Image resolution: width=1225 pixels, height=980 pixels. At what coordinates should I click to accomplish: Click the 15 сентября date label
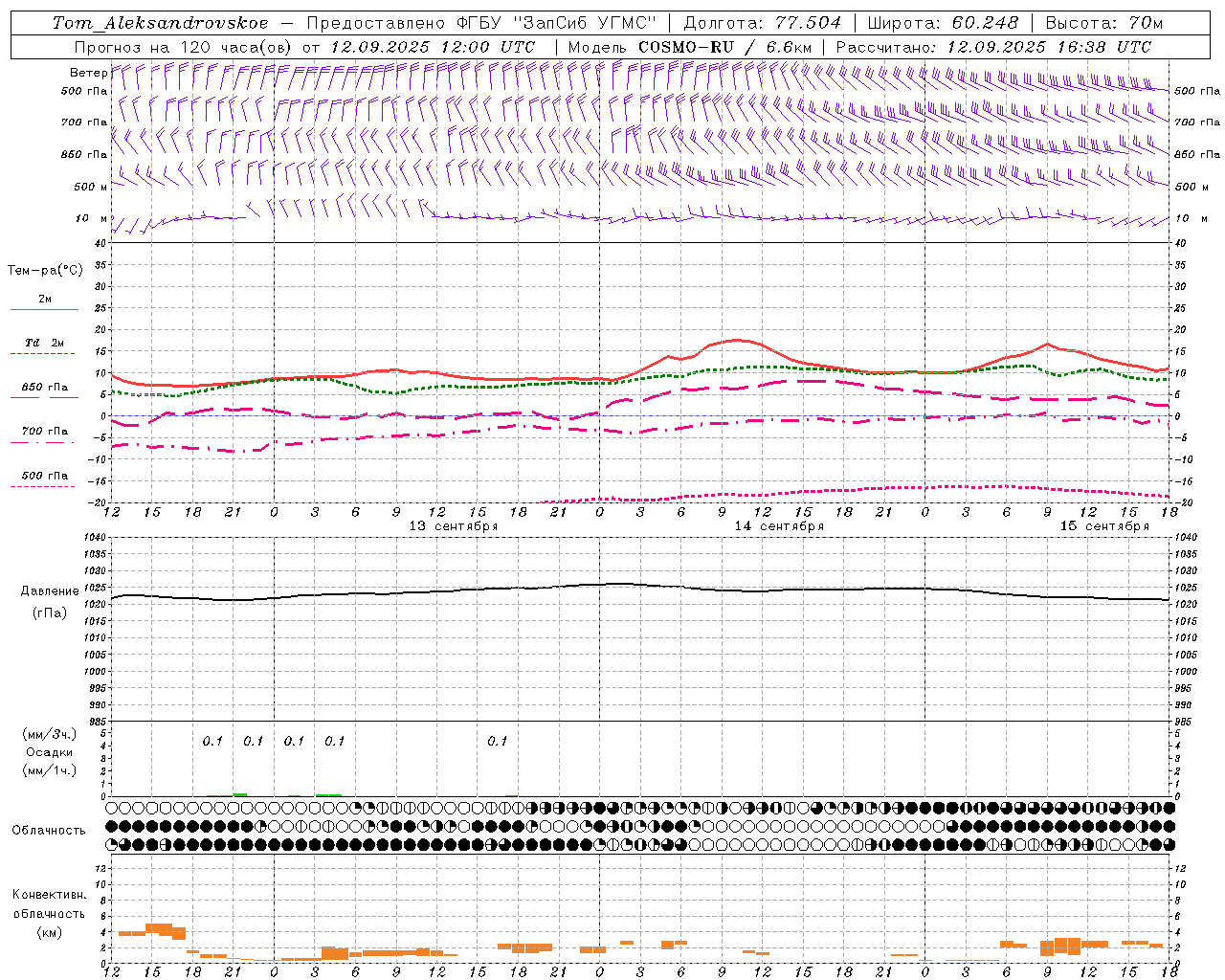tap(1104, 526)
